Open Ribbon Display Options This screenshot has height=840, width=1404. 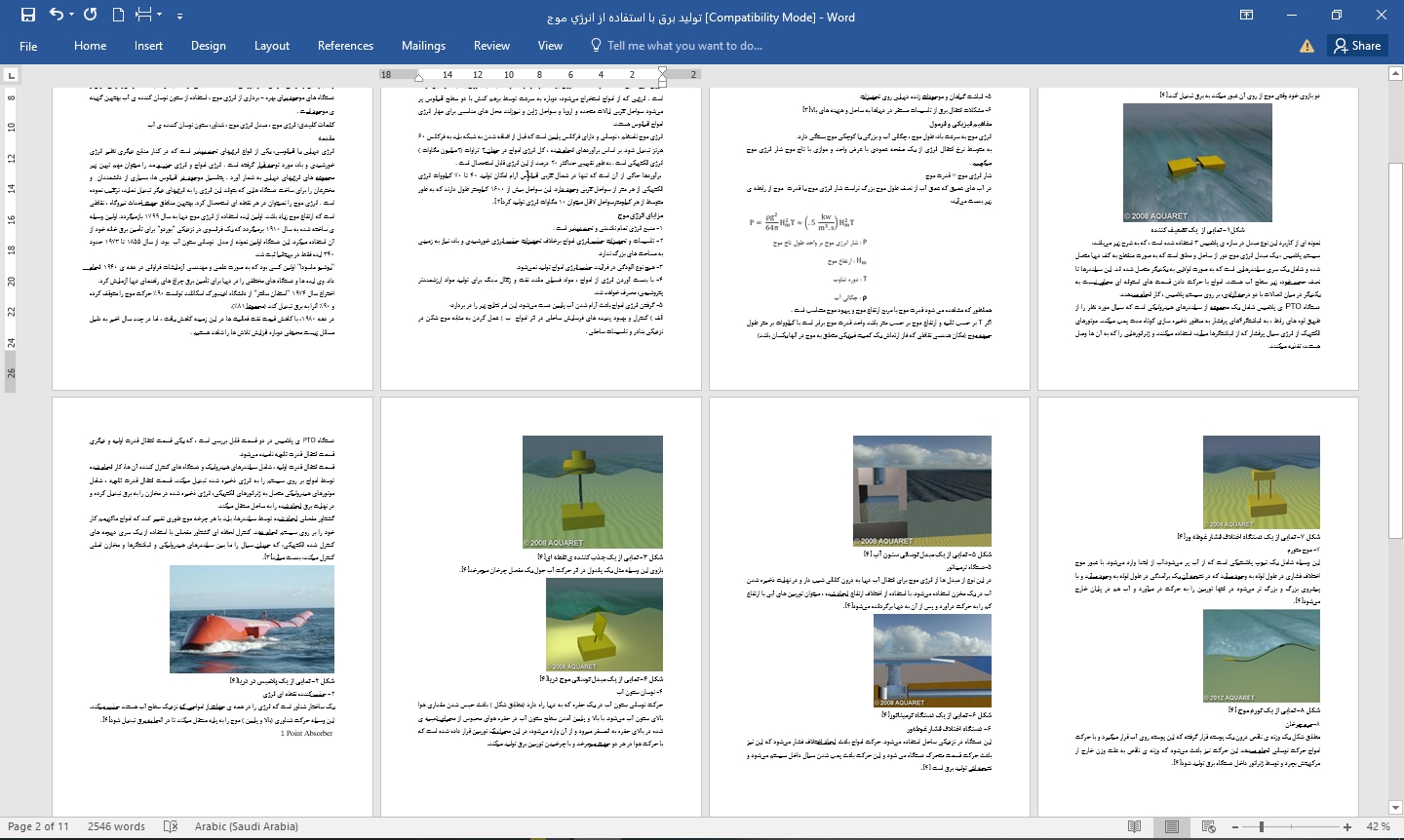pyautogui.click(x=1246, y=16)
